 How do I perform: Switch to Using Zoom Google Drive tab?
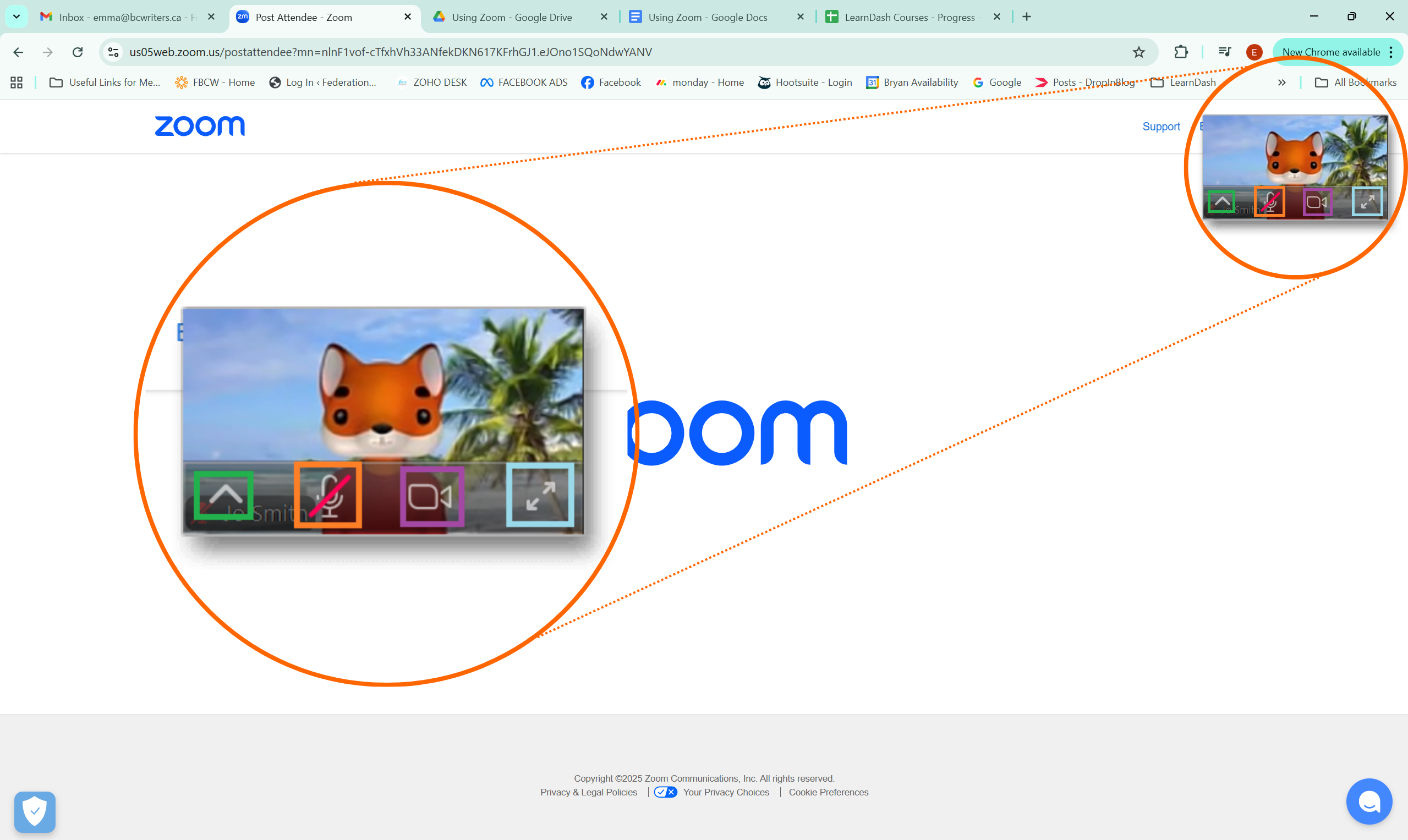[512, 17]
